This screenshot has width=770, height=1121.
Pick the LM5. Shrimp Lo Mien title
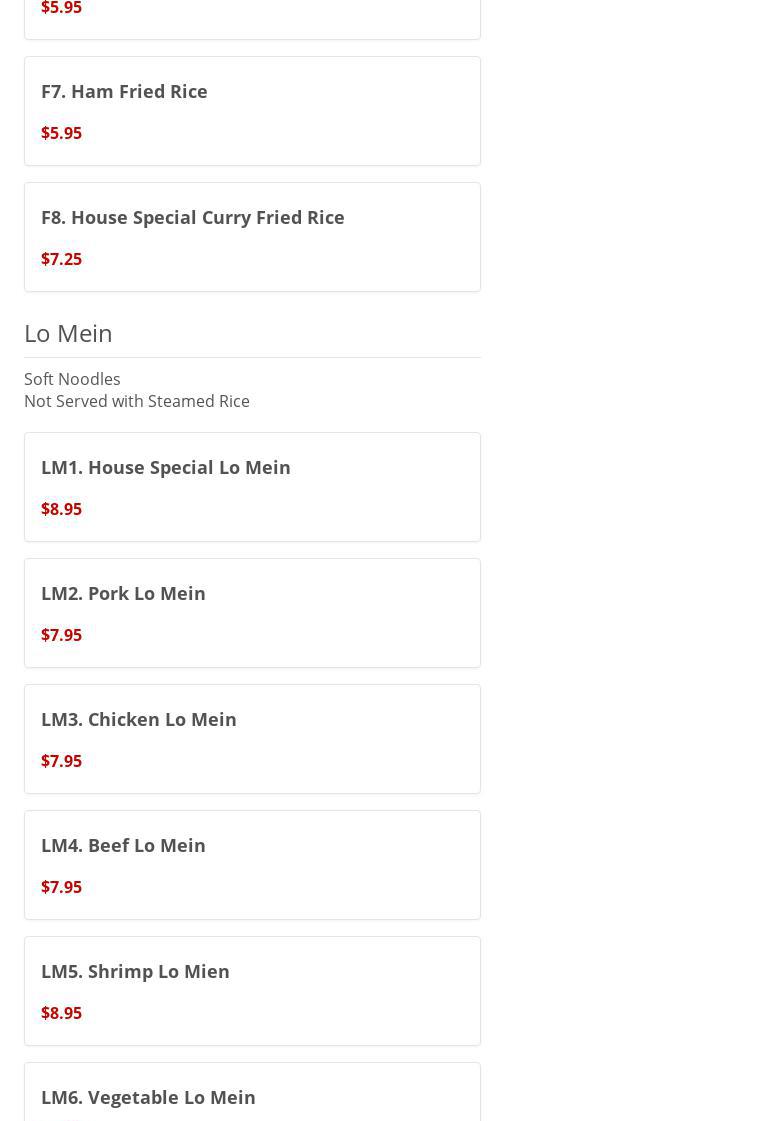(135, 971)
